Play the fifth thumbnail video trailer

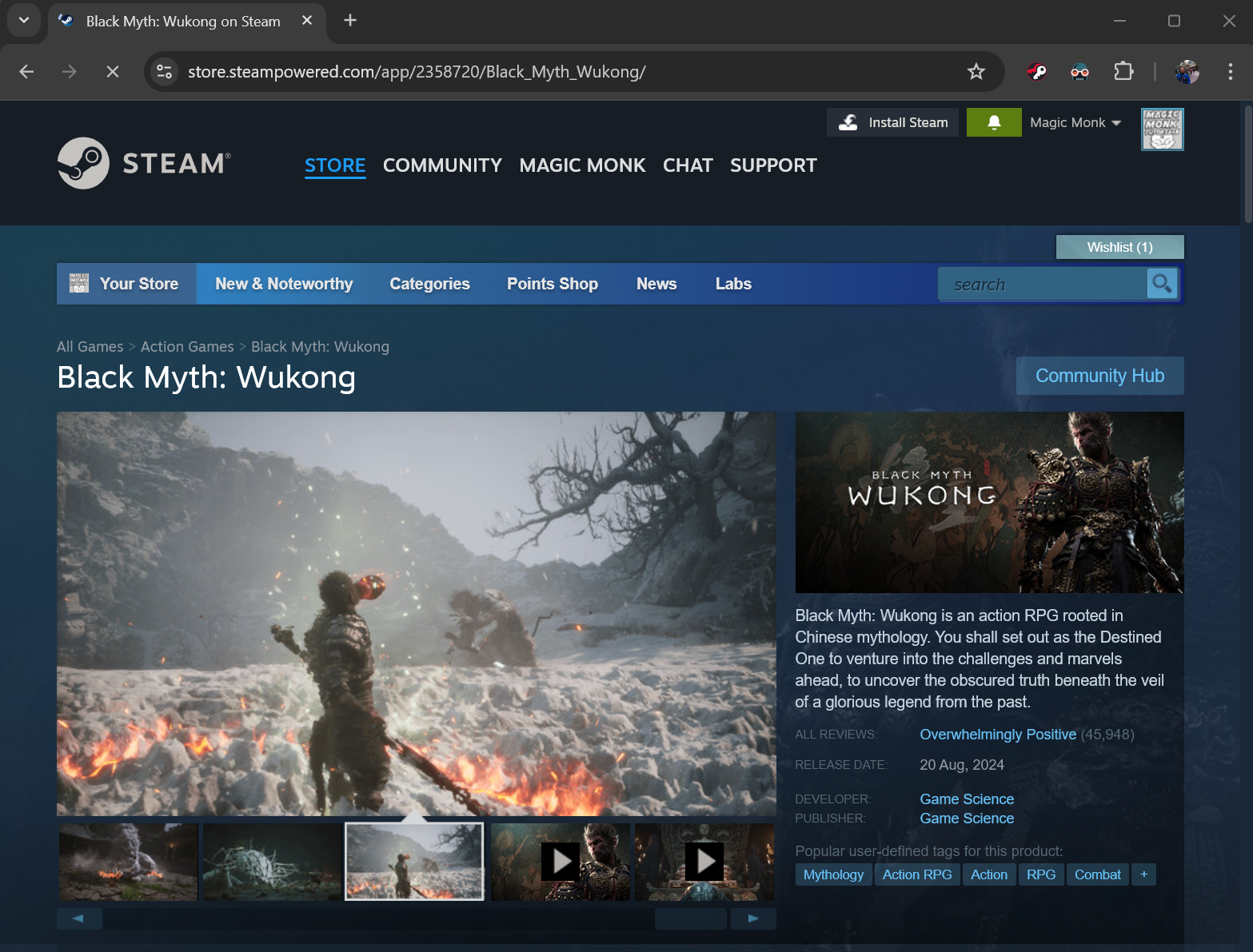(x=704, y=862)
